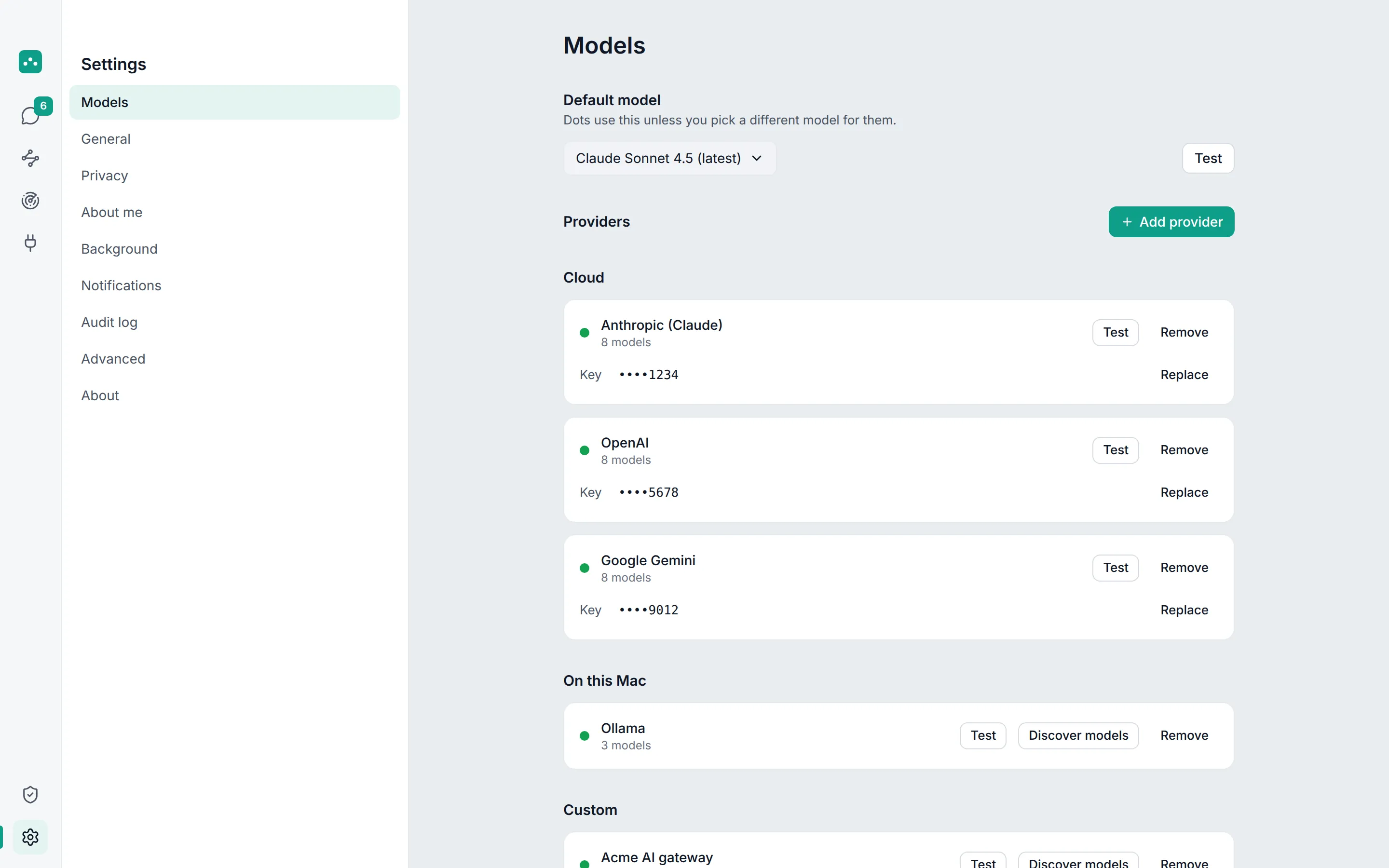Open Privacy settings
The height and width of the screenshot is (868, 1389).
[234, 176]
